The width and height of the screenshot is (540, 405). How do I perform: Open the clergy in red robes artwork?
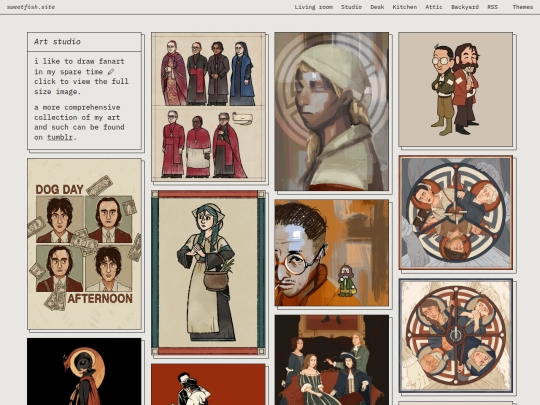pos(208,107)
